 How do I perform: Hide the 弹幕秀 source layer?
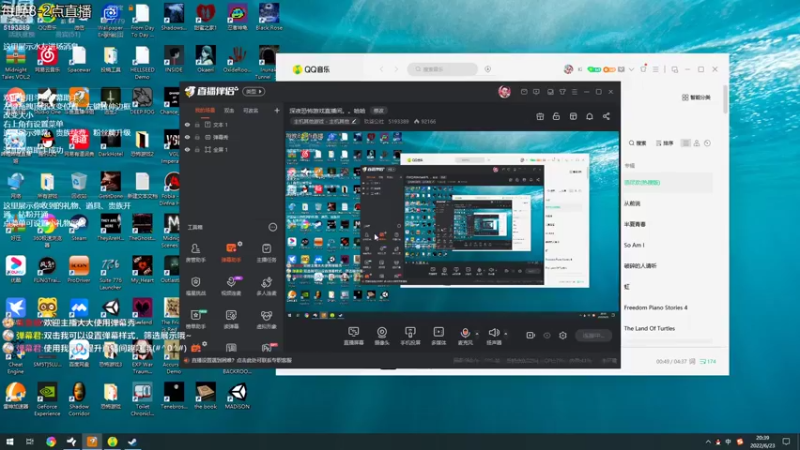(x=187, y=137)
